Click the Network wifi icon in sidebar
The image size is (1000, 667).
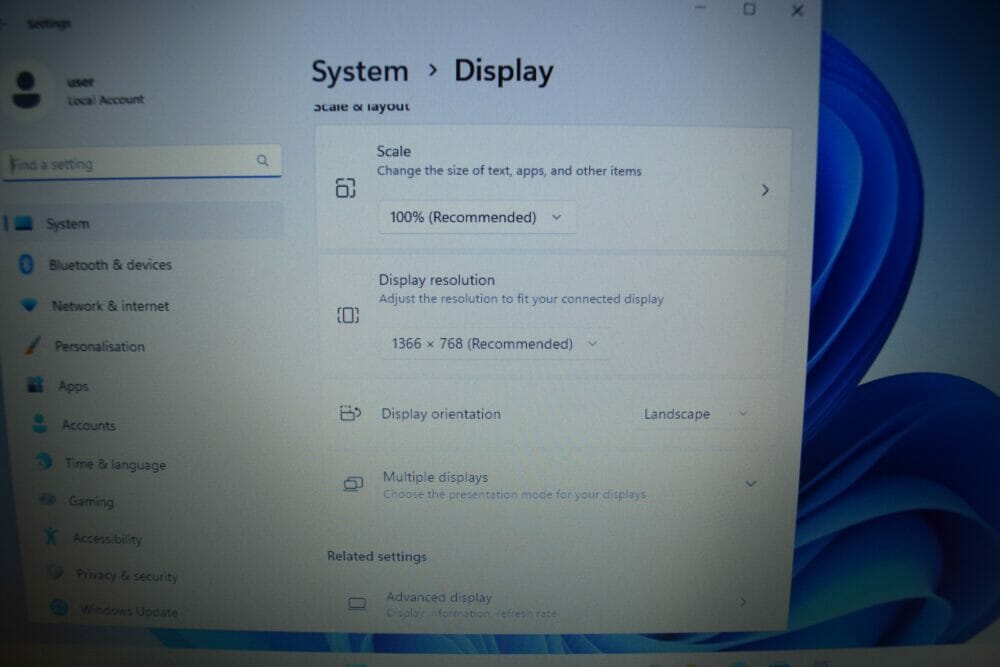click(29, 305)
